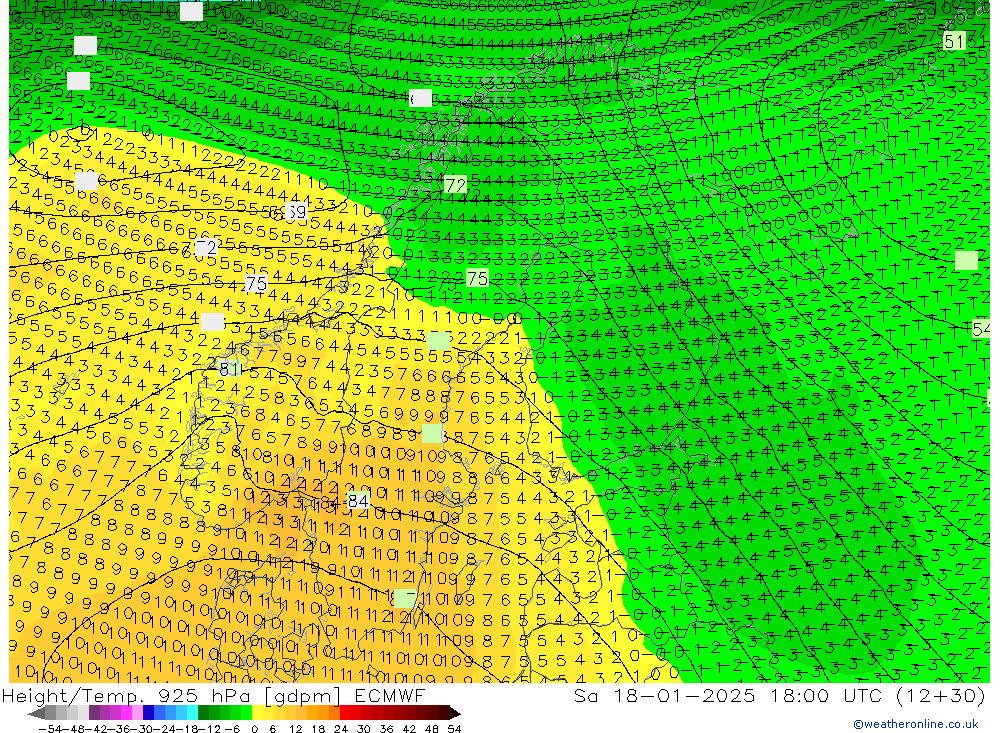The image size is (1000, 733).
Task: Click the forecast date 18-01-2025
Action: (684, 695)
